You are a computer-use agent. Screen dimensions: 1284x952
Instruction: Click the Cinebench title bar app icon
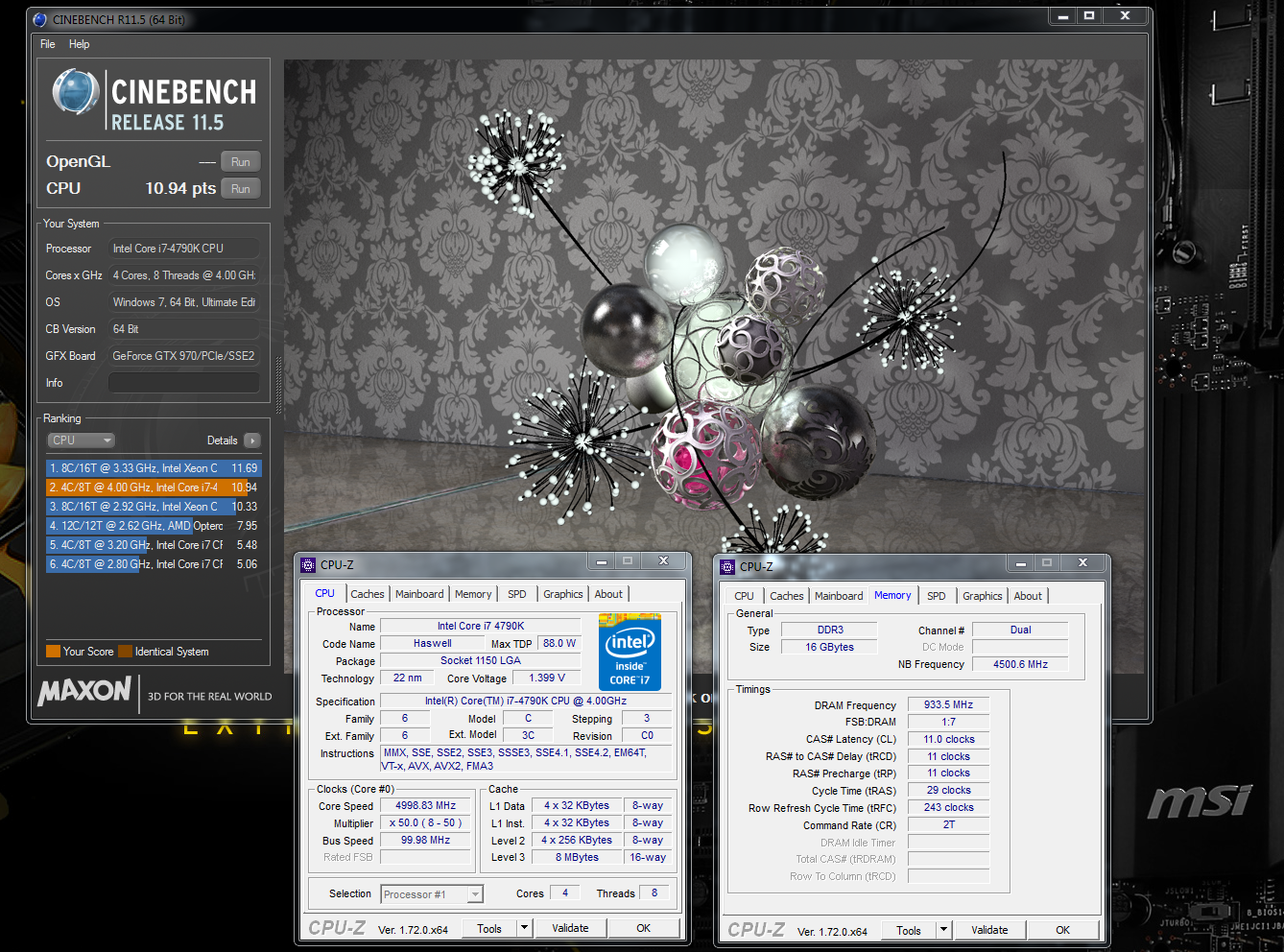point(40,19)
